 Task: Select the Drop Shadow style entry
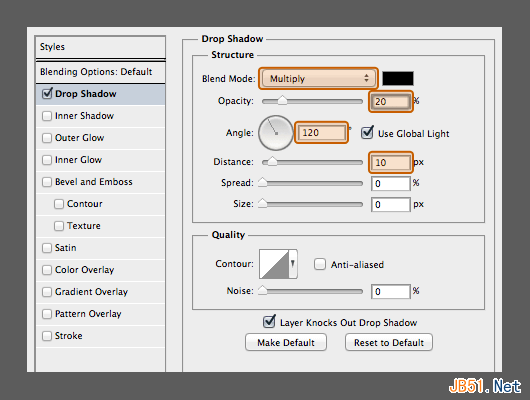point(100,94)
